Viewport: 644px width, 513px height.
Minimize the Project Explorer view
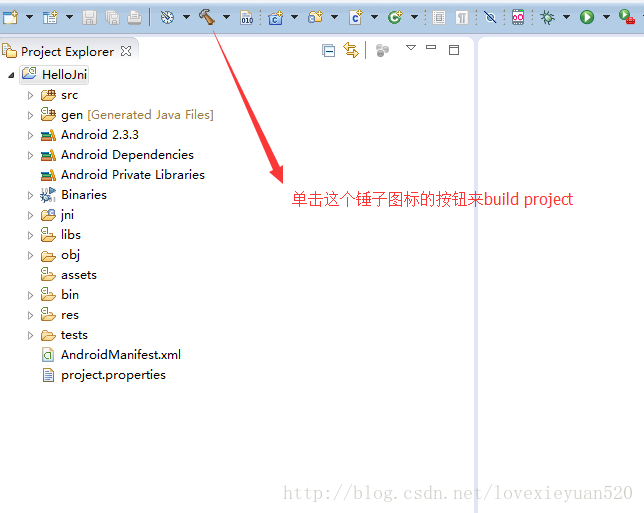click(431, 47)
